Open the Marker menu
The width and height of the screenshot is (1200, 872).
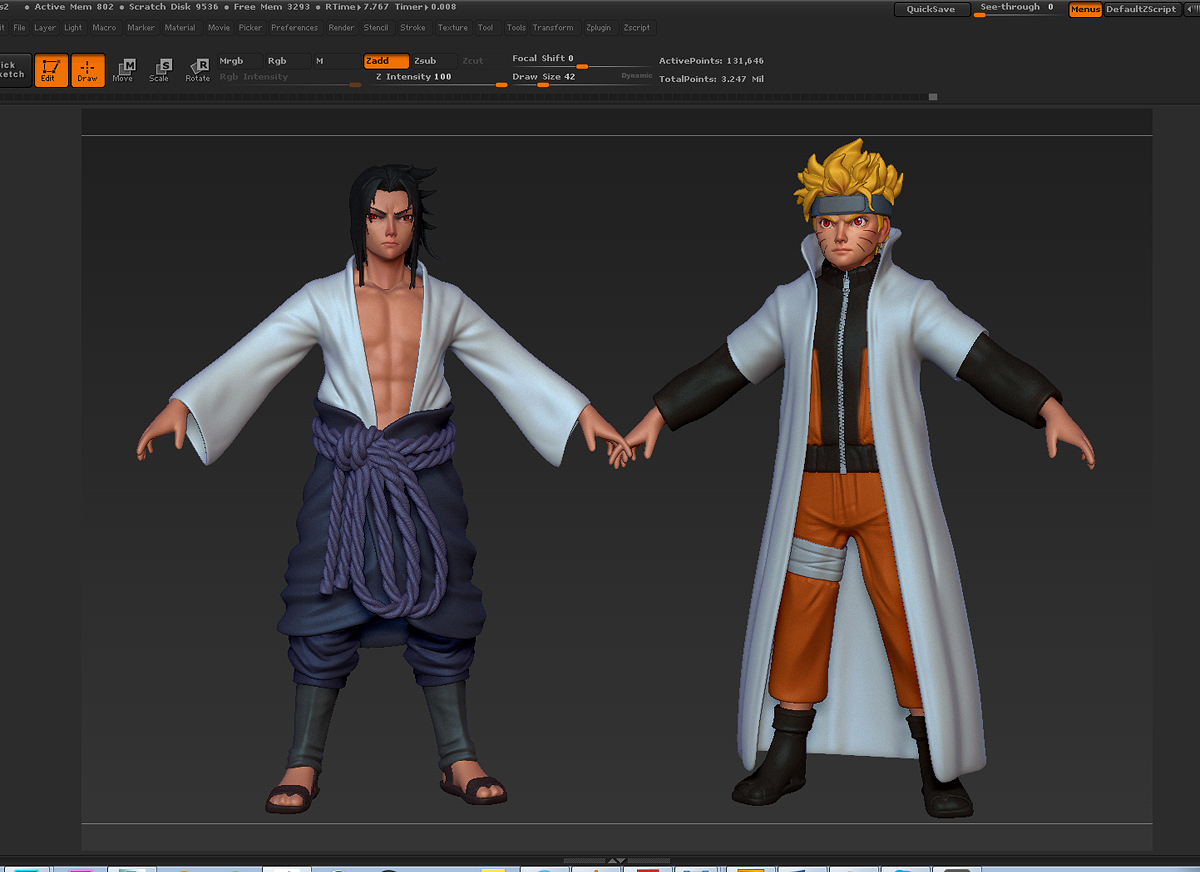click(x=141, y=28)
